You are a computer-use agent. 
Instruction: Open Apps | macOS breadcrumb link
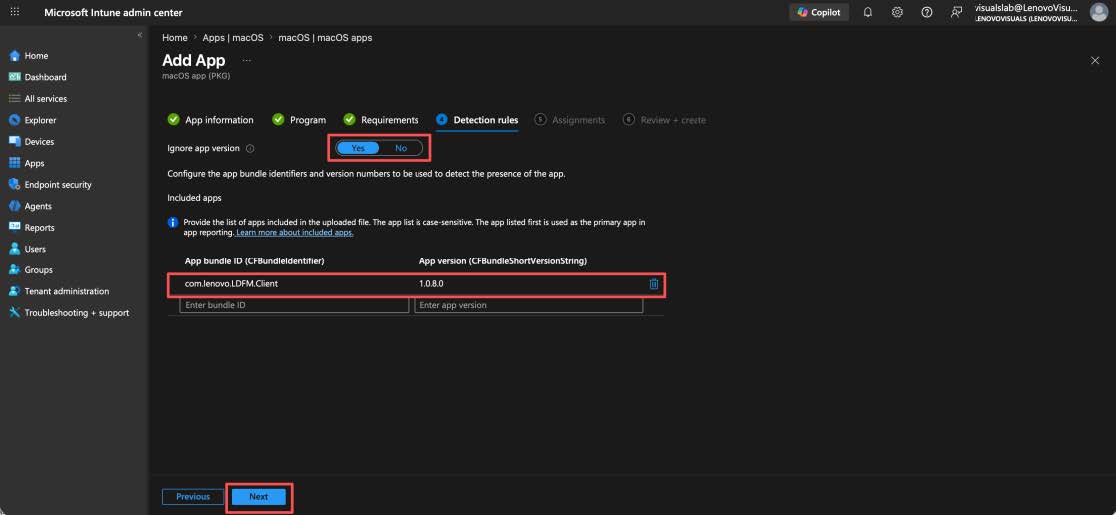click(233, 38)
